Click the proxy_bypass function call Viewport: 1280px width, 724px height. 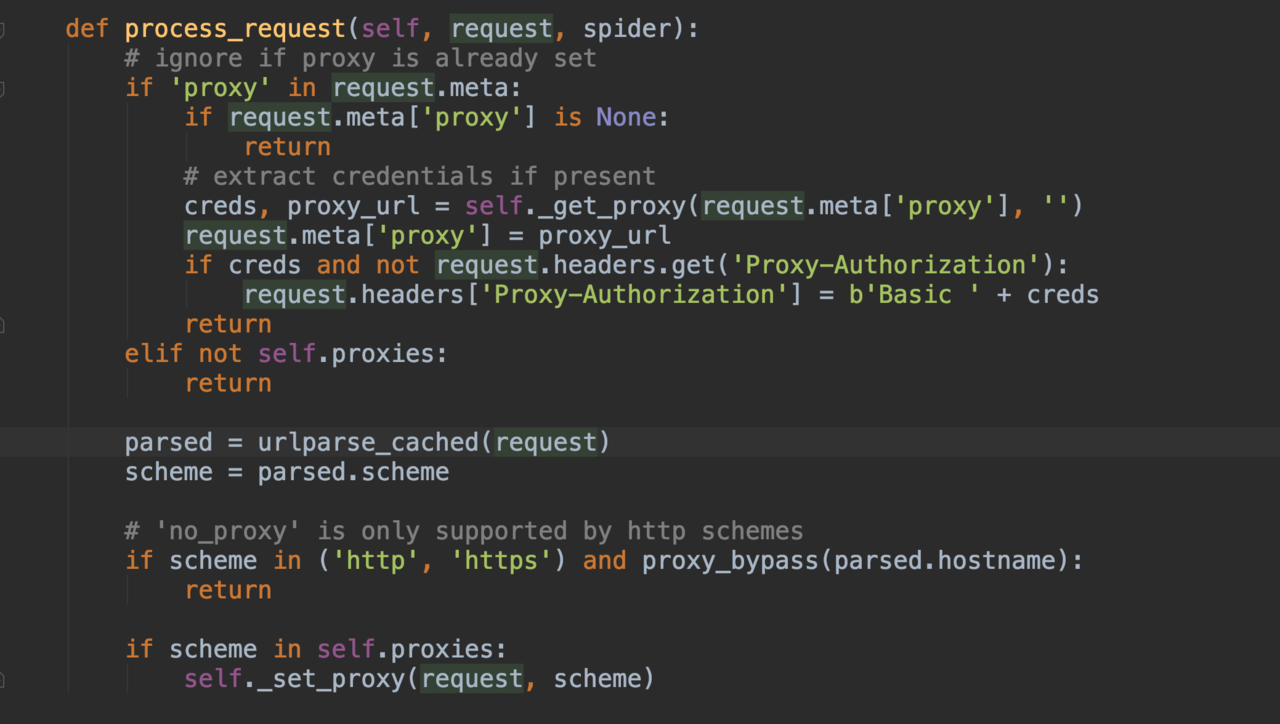[x=729, y=560]
